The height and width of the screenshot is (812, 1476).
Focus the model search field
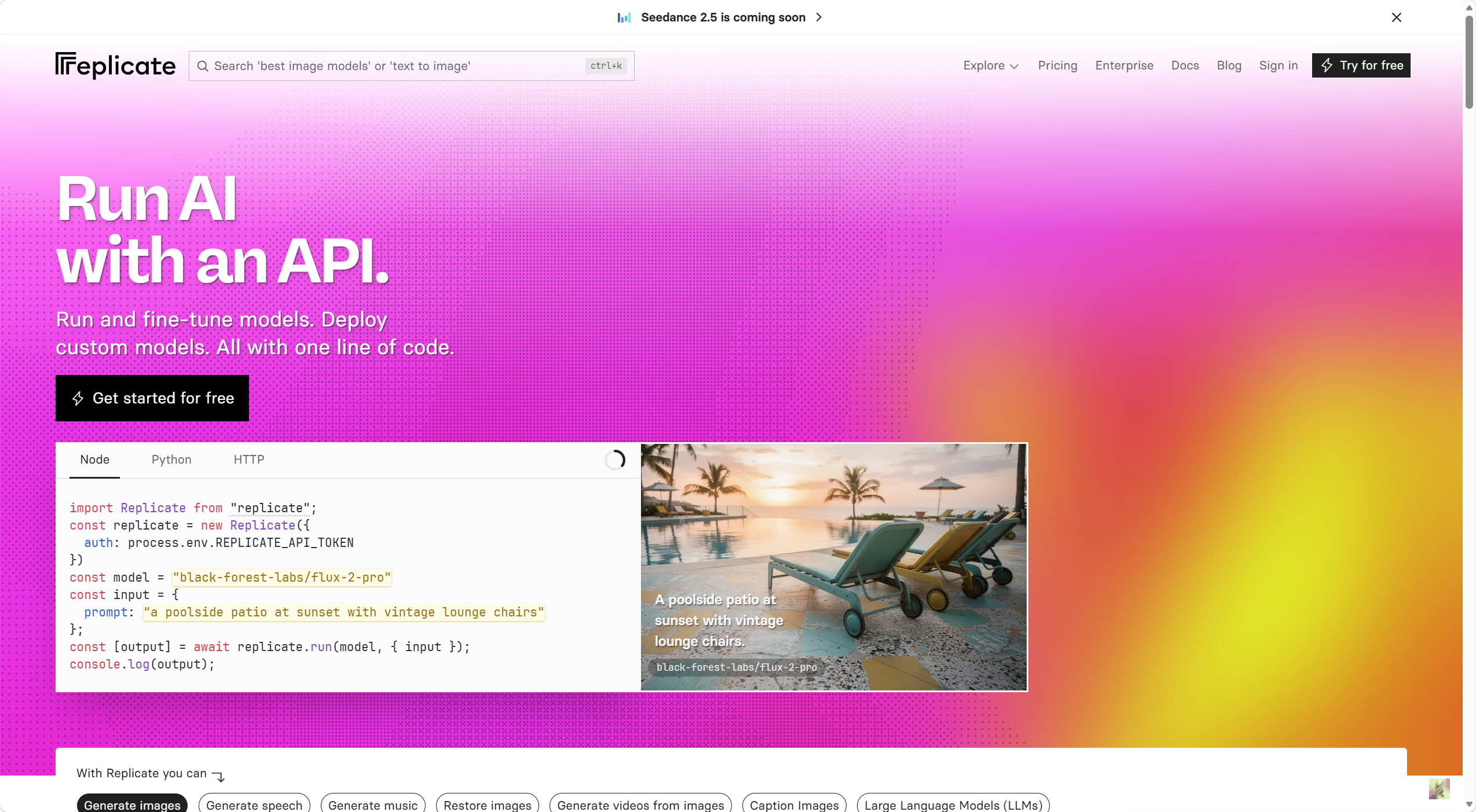(411, 66)
